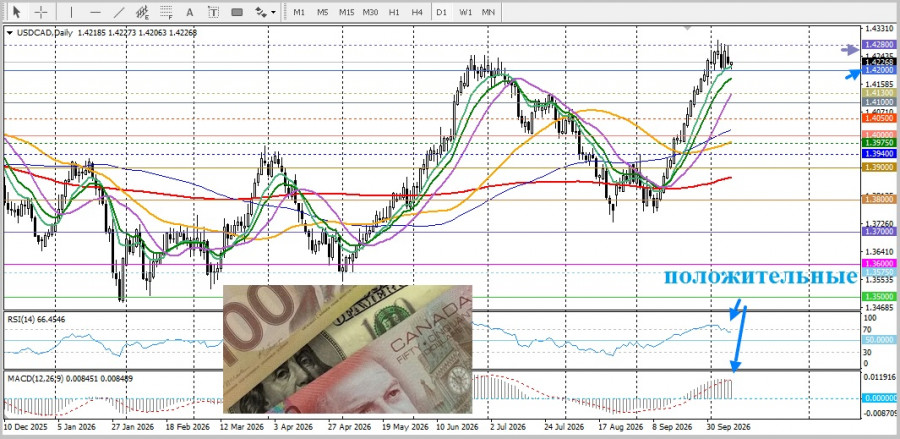Select the horizontal line drawing tool
The width and height of the screenshot is (900, 439).
click(x=95, y=11)
